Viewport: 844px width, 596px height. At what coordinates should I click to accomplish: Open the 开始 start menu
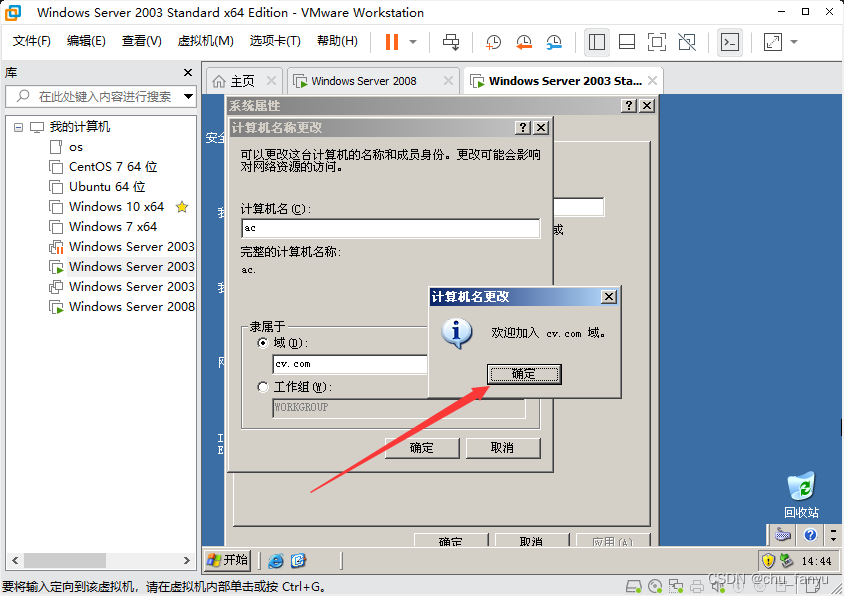tap(228, 560)
